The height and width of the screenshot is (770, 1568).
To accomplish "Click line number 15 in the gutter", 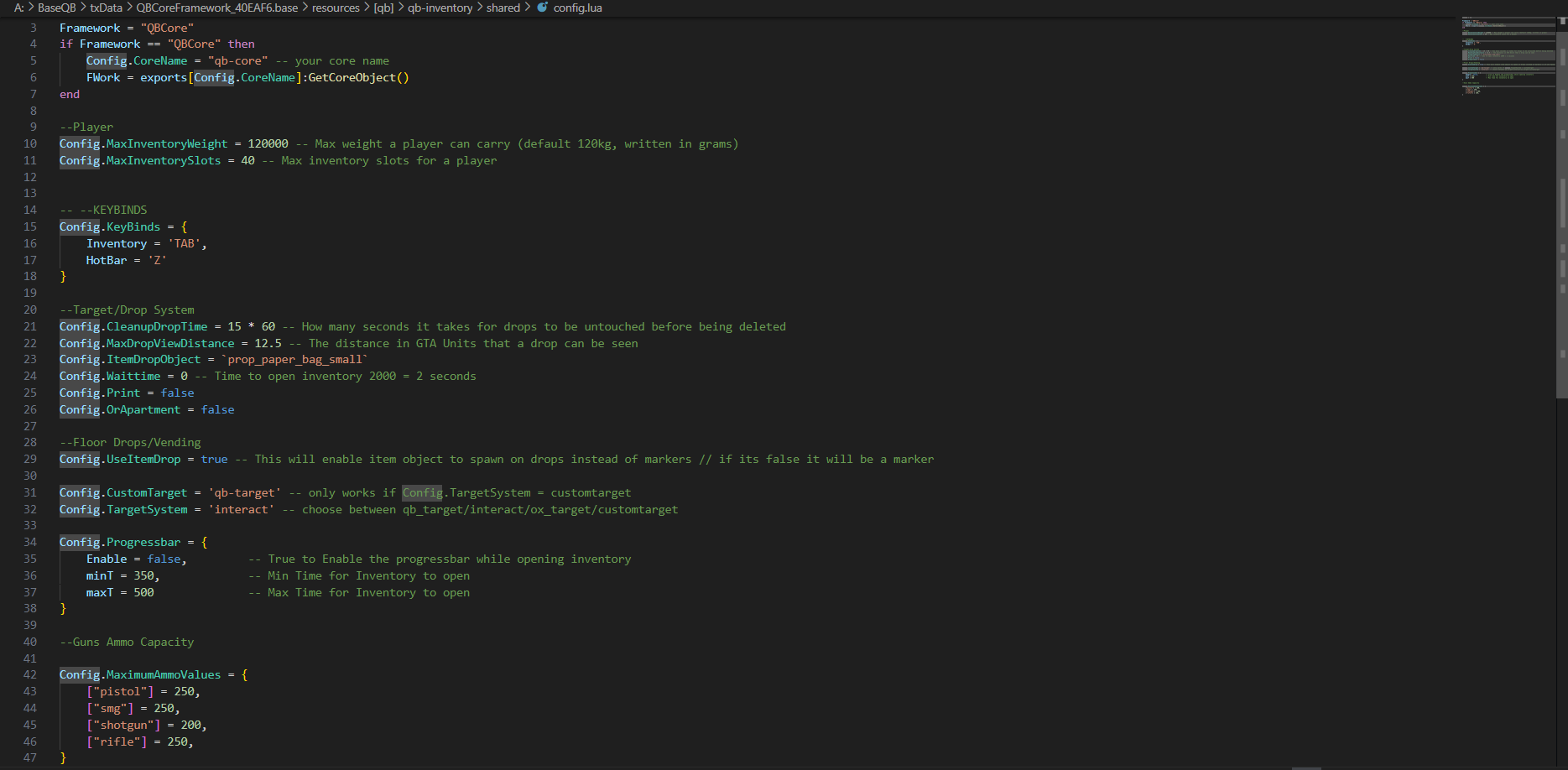I will point(30,227).
